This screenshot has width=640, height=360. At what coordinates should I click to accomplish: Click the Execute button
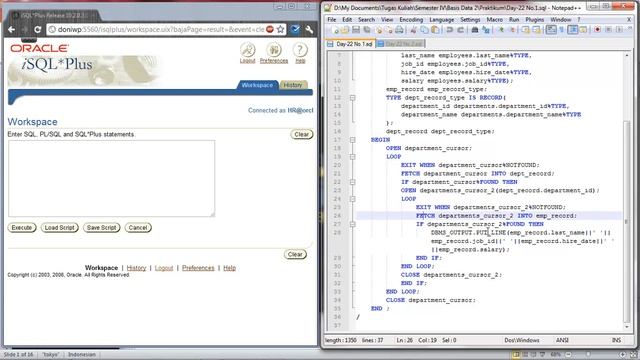tap(22, 227)
